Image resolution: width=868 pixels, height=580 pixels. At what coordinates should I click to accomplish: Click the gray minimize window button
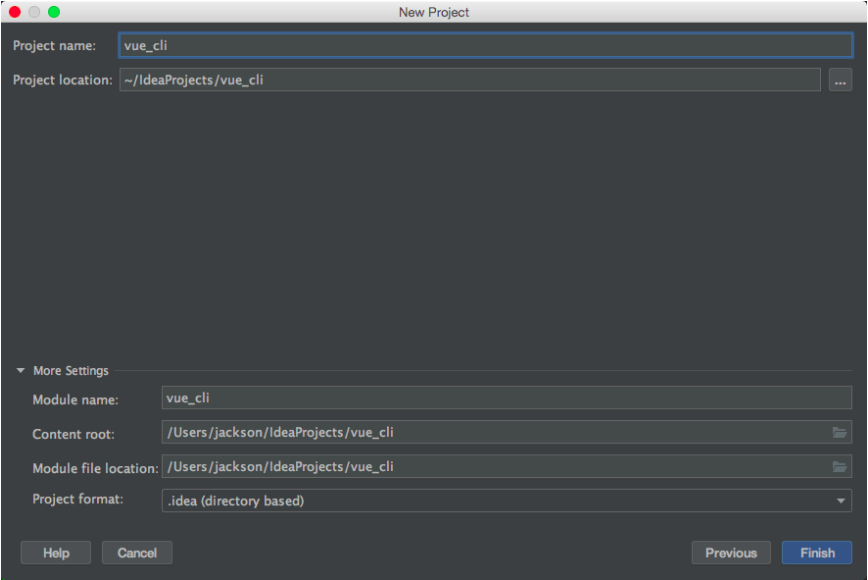tap(34, 12)
